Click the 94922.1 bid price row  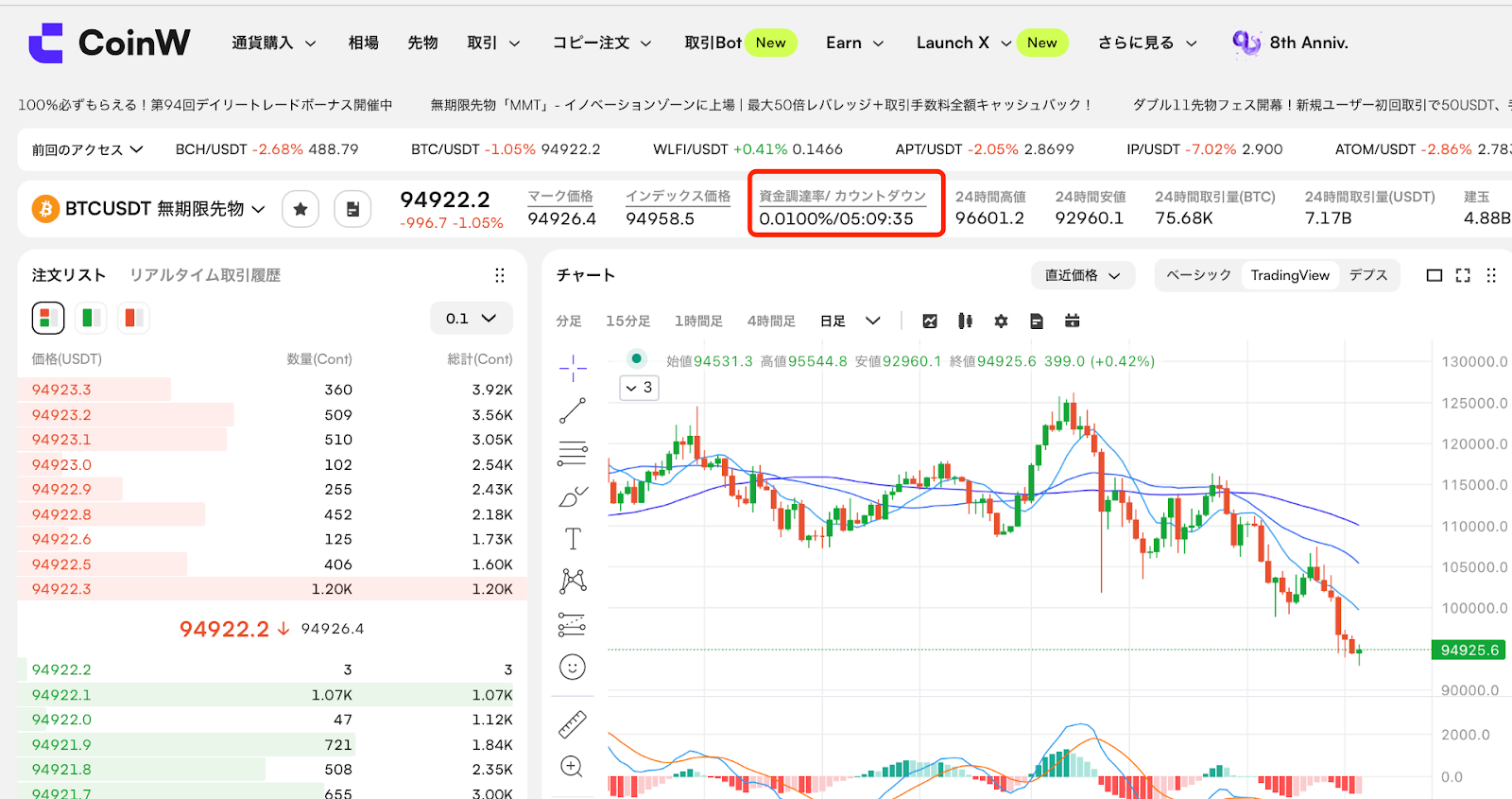point(272,695)
